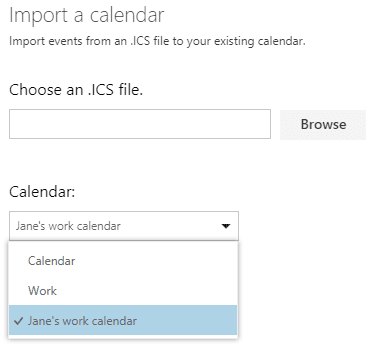Viewport: 375px width, 361px height.
Task: Click the blue highlighted dropdown row
Action: pos(123,320)
